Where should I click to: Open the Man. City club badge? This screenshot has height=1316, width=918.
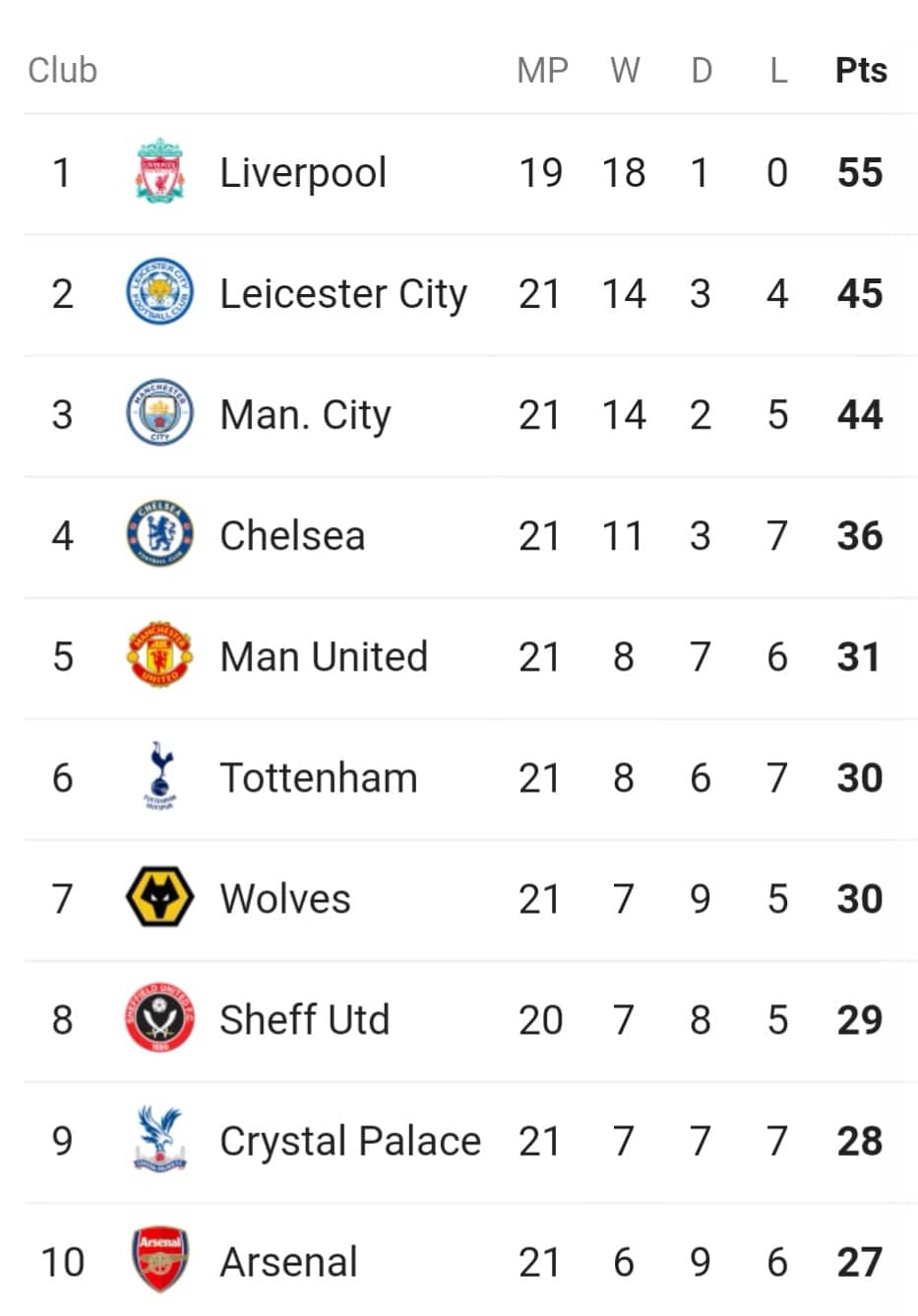pos(159,413)
